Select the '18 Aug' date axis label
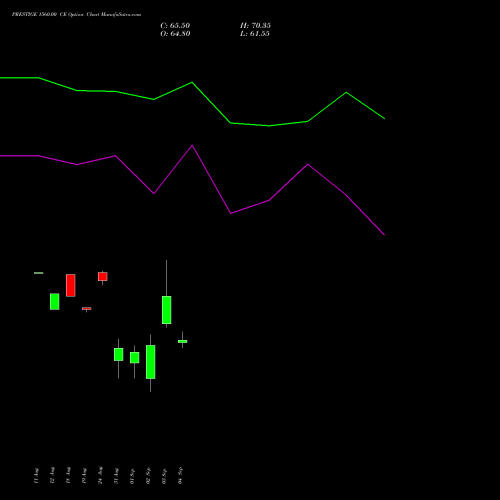The width and height of the screenshot is (500, 500). coord(68,476)
